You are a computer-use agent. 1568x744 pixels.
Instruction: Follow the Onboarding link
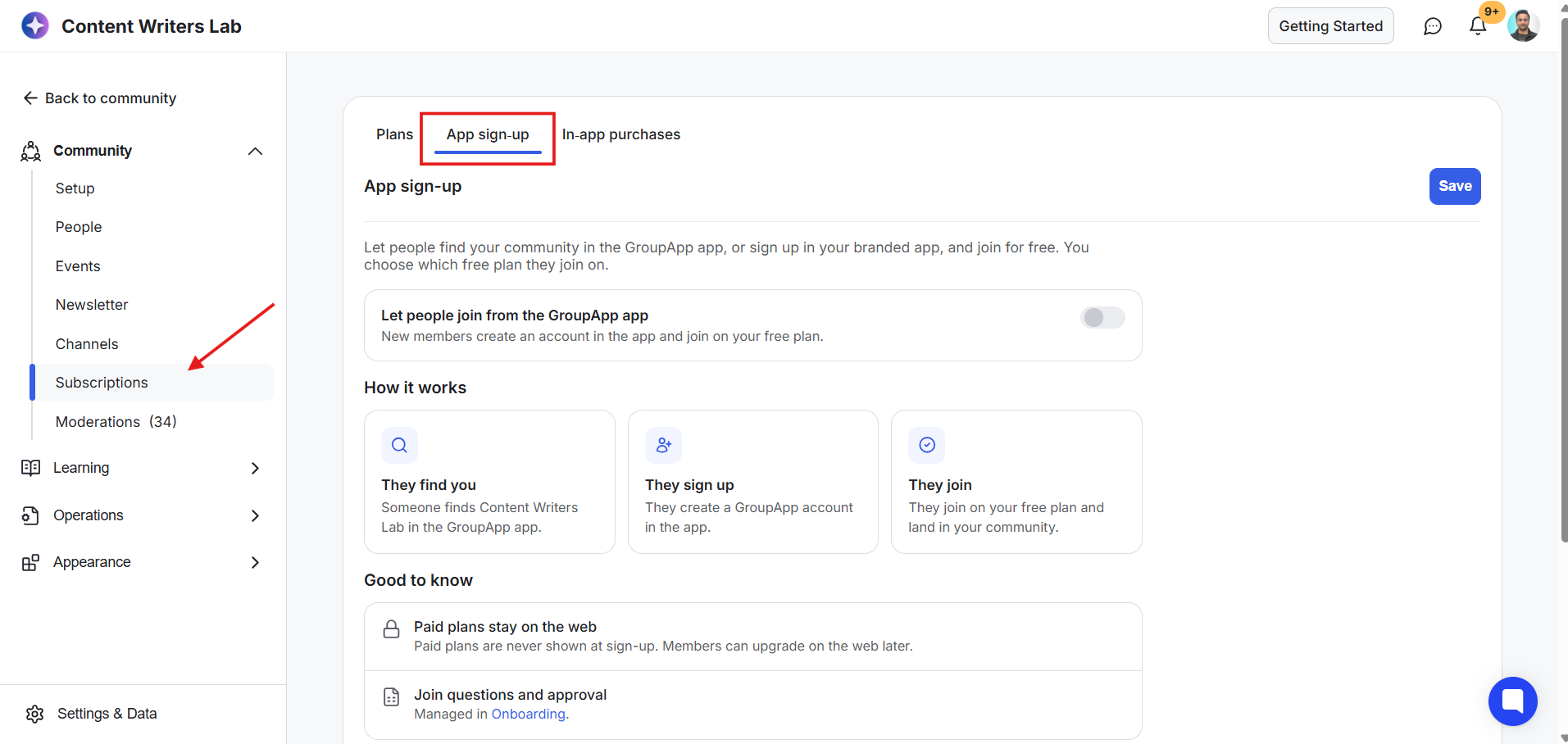[x=528, y=715]
